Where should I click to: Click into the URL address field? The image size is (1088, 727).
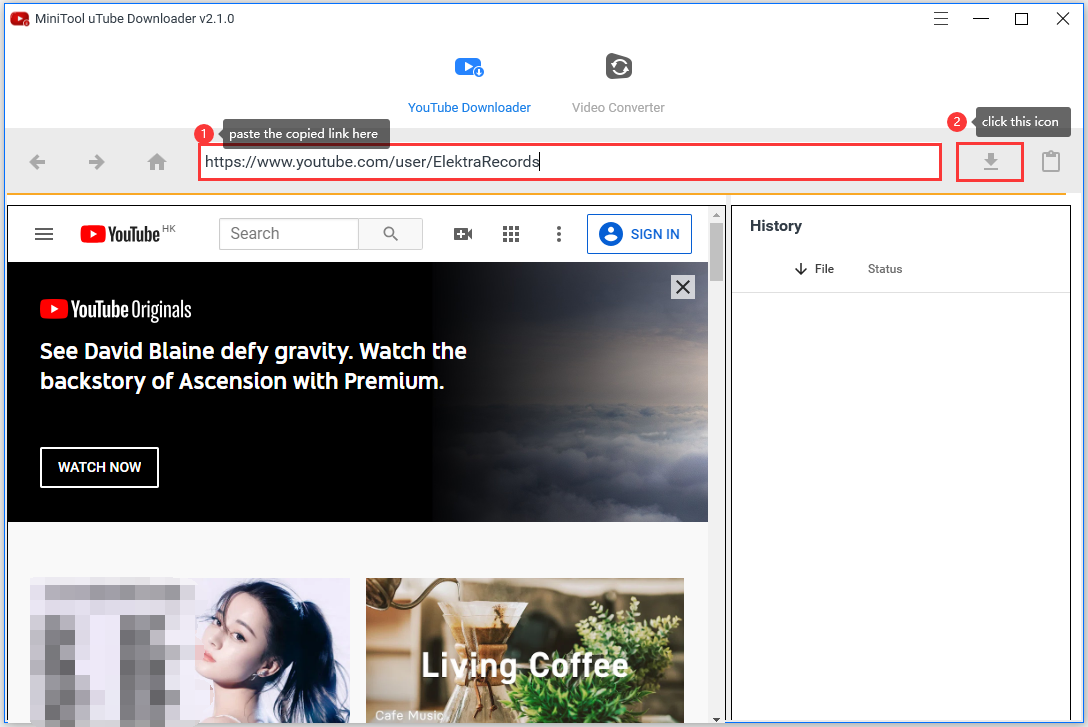tap(570, 162)
